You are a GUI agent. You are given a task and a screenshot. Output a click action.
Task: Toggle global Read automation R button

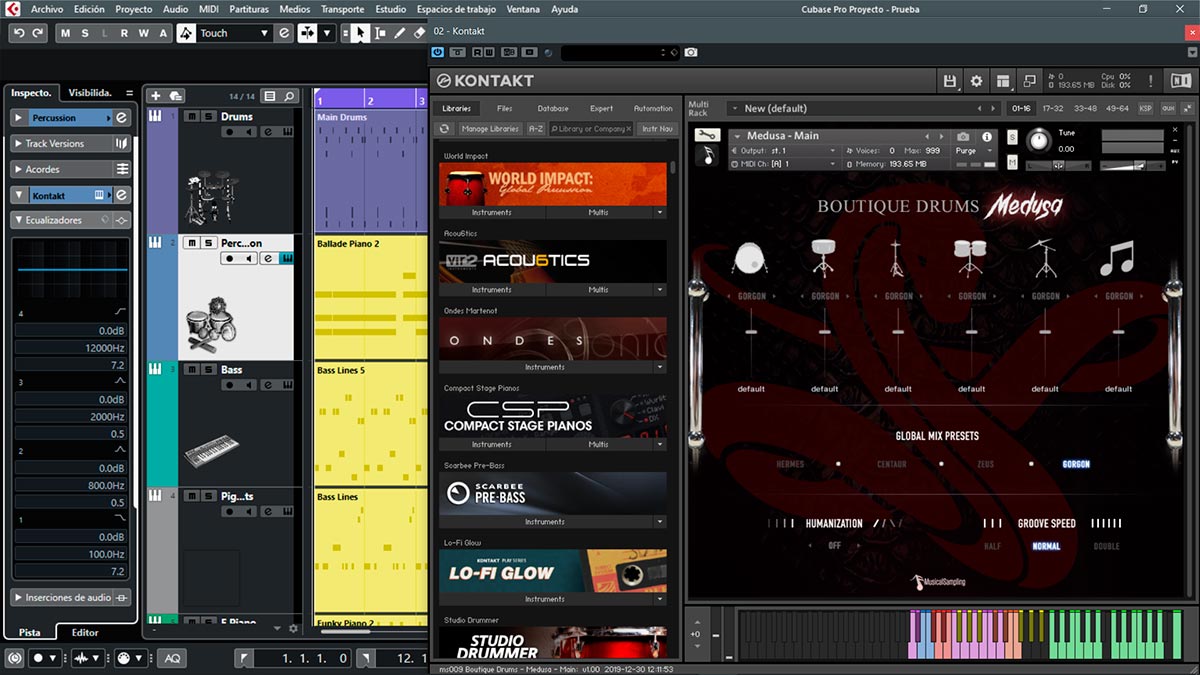(123, 33)
